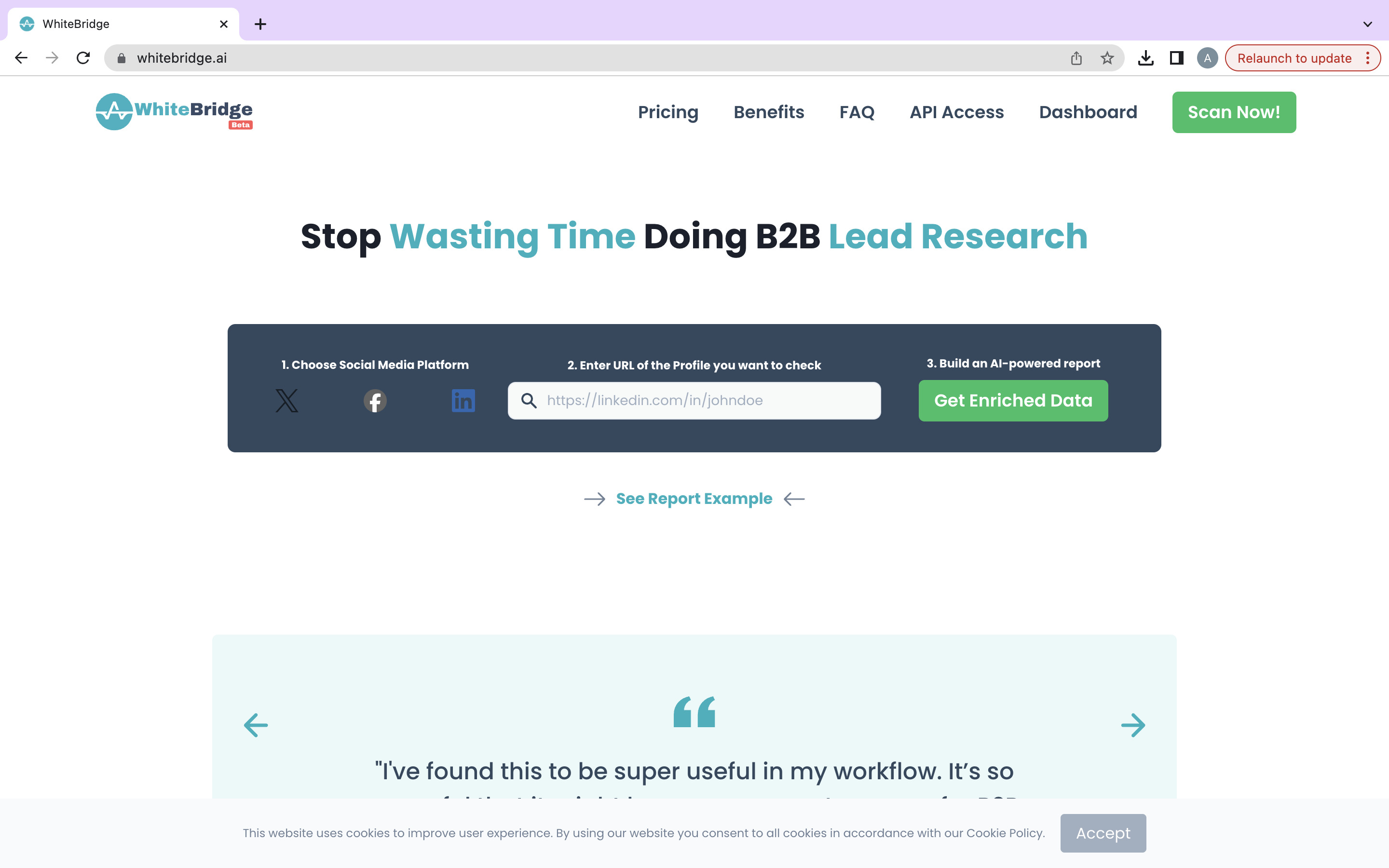Toggle the browser side panel

[1176, 58]
